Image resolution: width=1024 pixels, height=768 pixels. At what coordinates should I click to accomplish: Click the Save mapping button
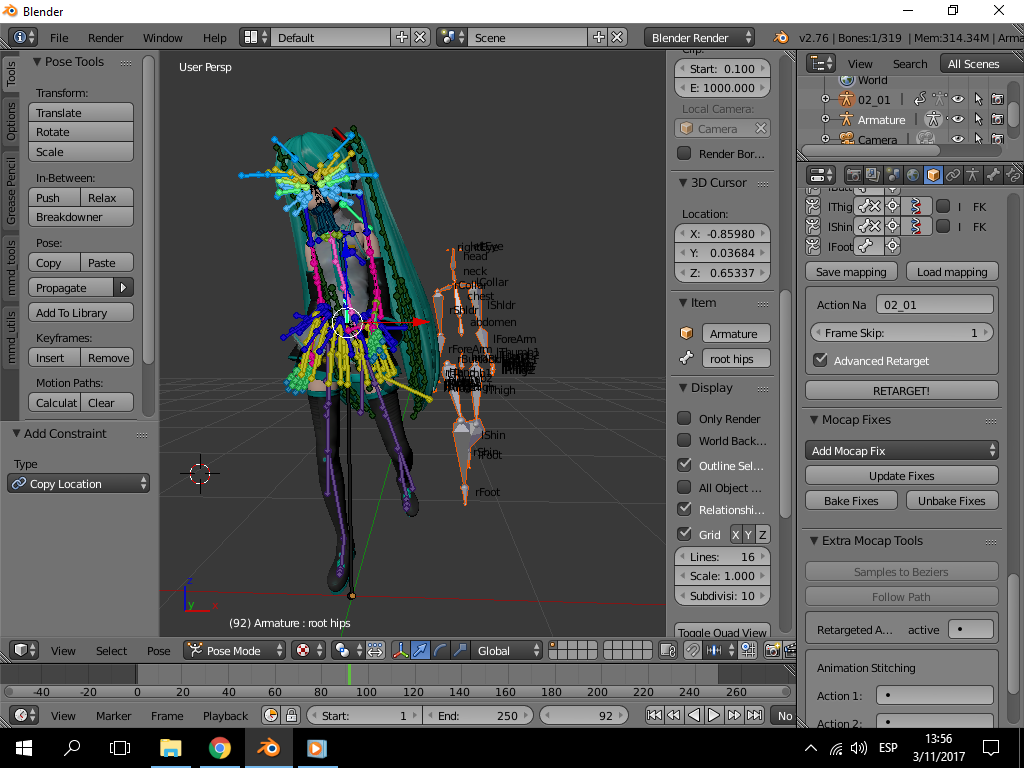tap(851, 272)
